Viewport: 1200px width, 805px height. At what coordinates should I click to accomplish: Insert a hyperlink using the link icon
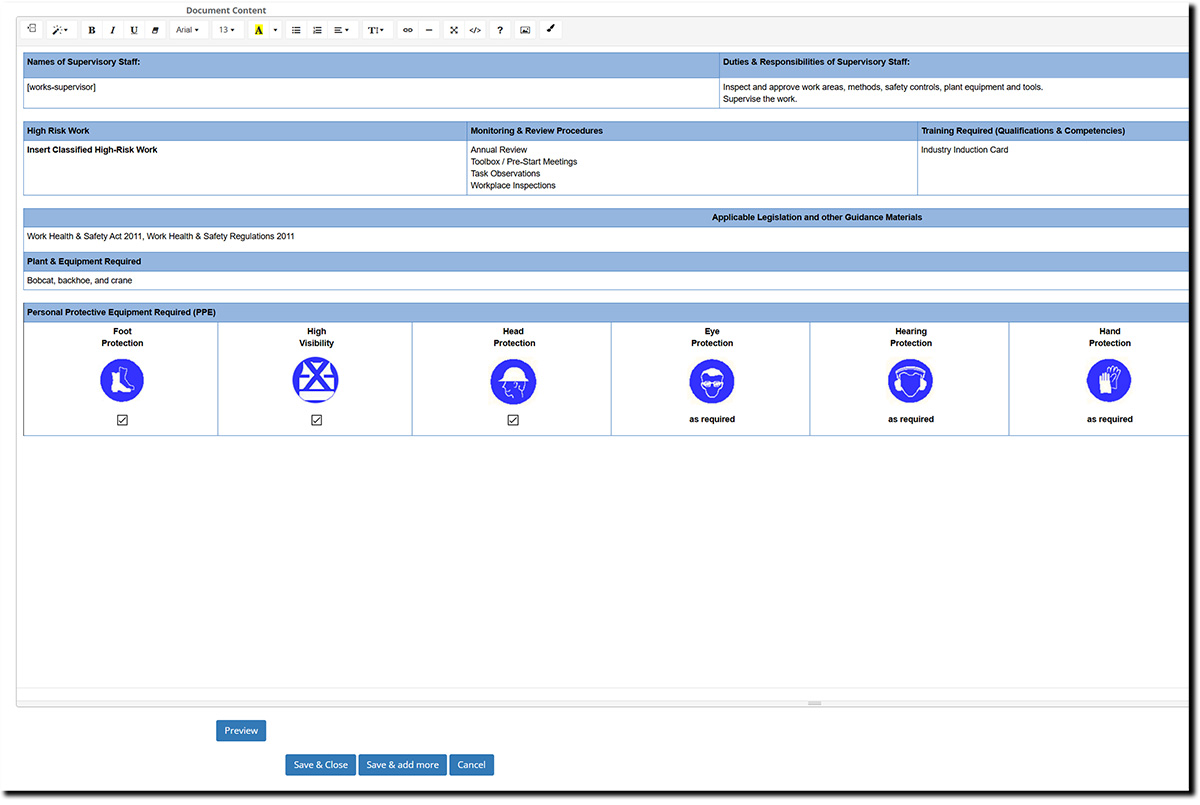coord(407,30)
